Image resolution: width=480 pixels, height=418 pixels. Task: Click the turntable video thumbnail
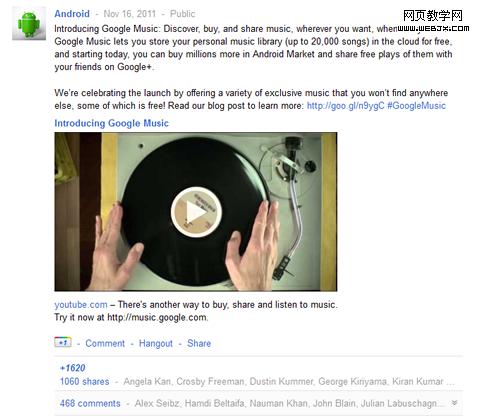tap(196, 212)
